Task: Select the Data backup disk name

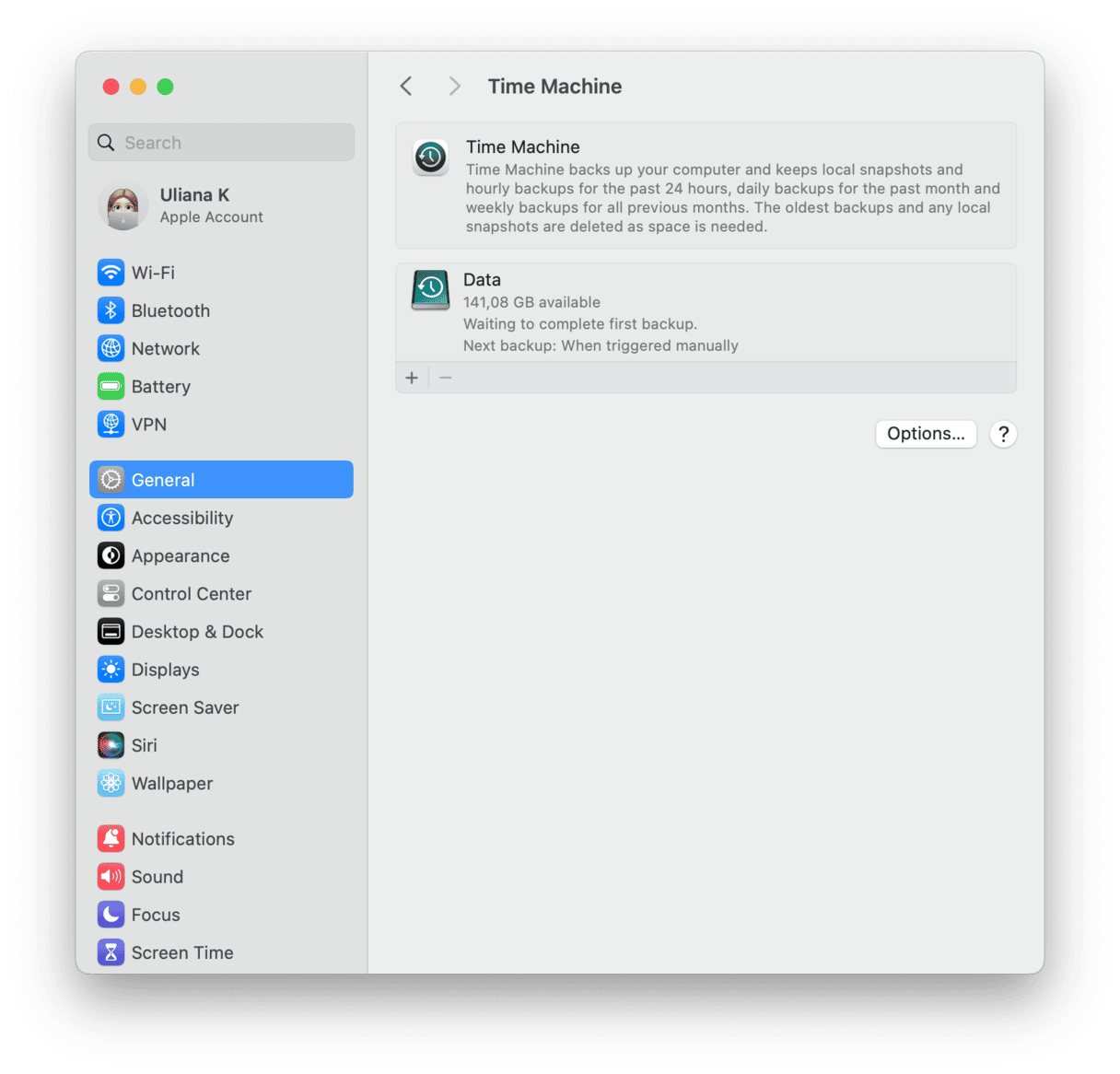Action: pyautogui.click(x=482, y=280)
